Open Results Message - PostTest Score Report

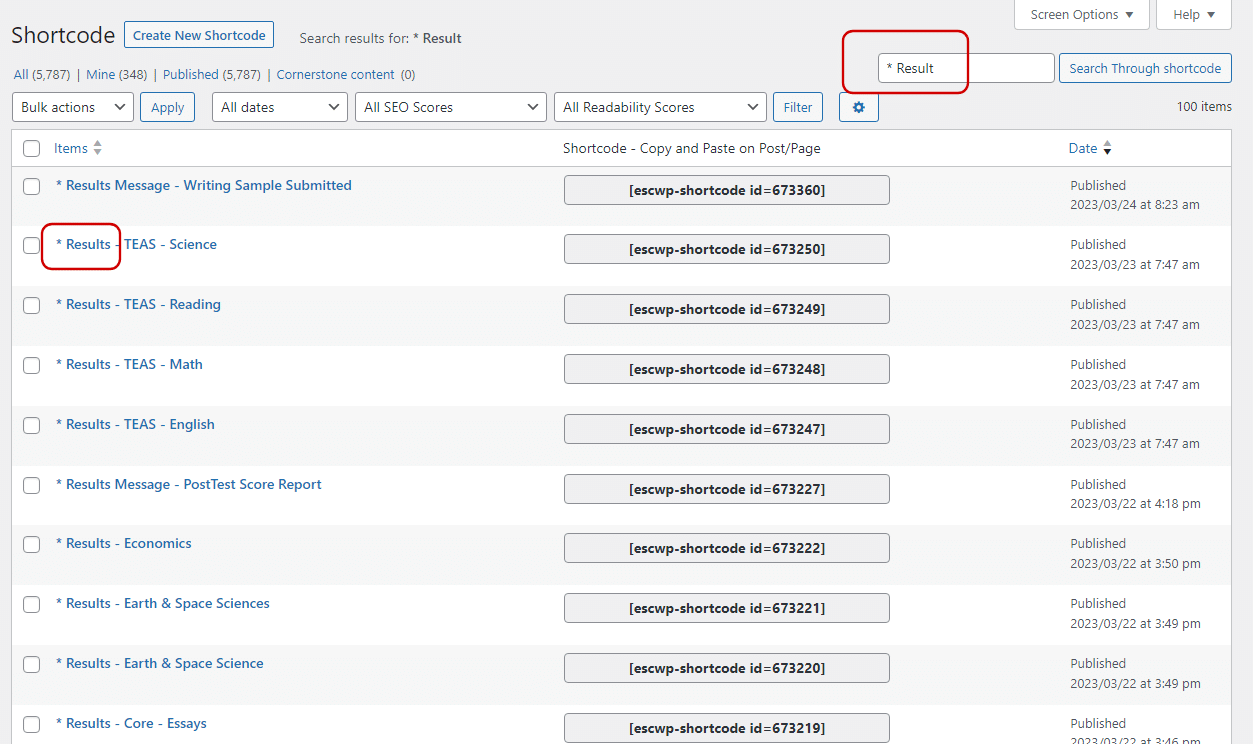189,484
